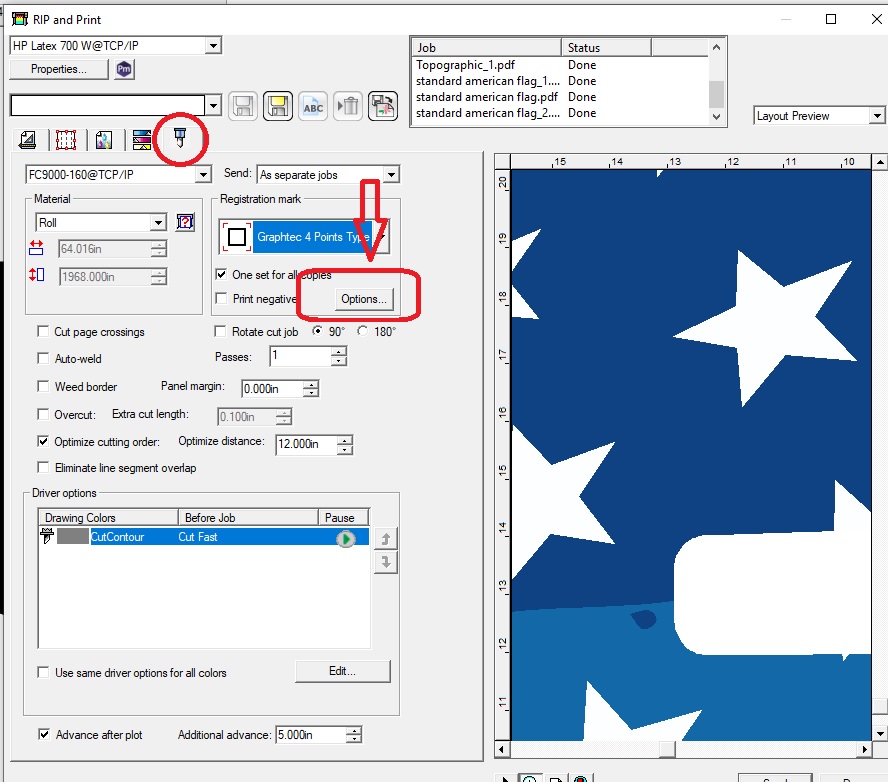Click the Optimize distance spinner arrows
888x782 pixels.
(345, 445)
